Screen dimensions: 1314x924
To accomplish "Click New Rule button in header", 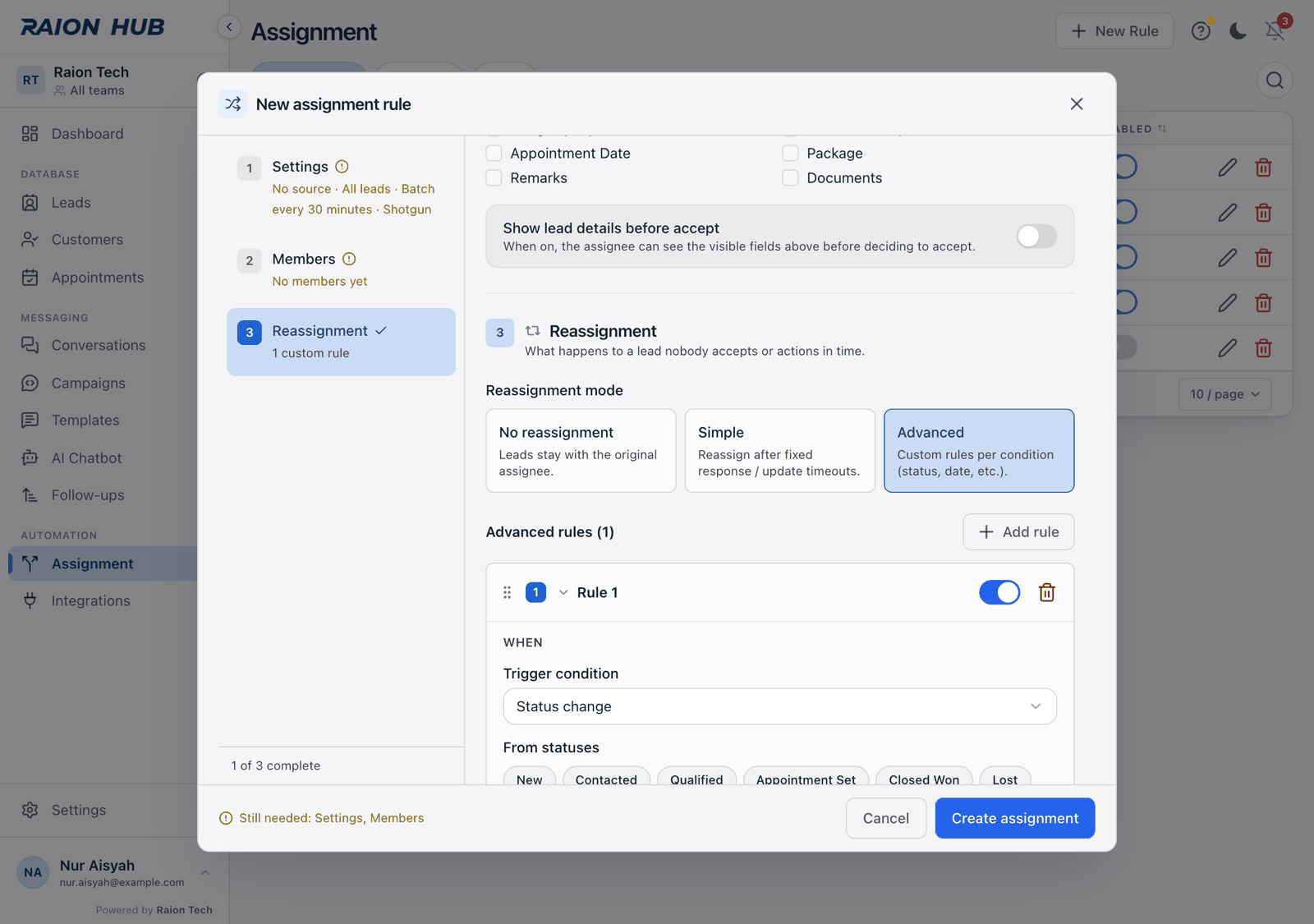I will [x=1114, y=31].
